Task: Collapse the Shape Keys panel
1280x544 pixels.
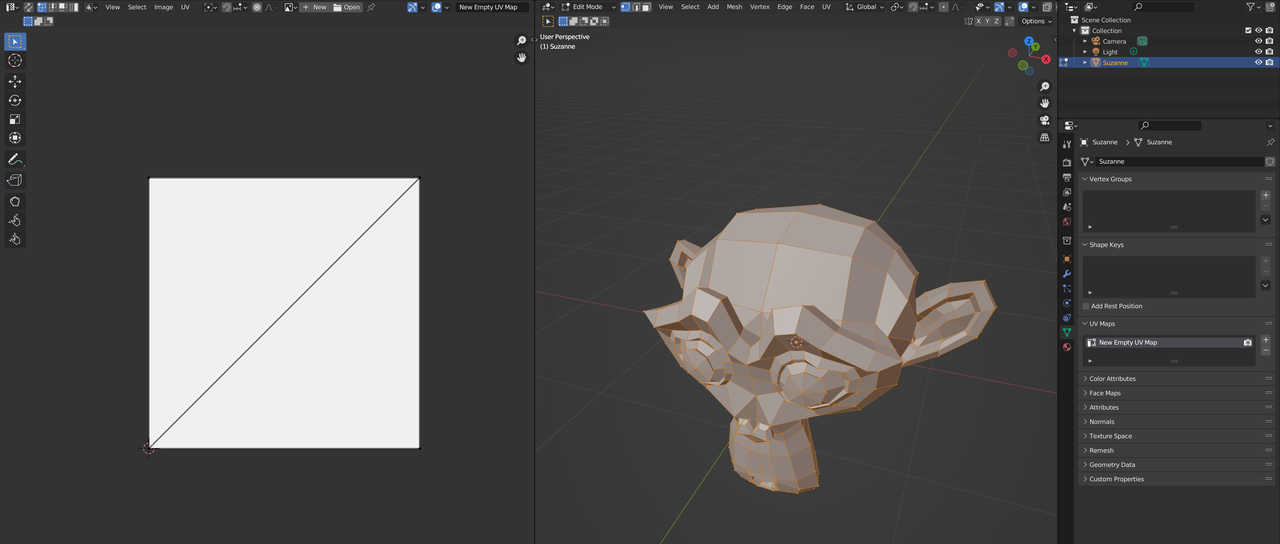Action: (x=1085, y=245)
